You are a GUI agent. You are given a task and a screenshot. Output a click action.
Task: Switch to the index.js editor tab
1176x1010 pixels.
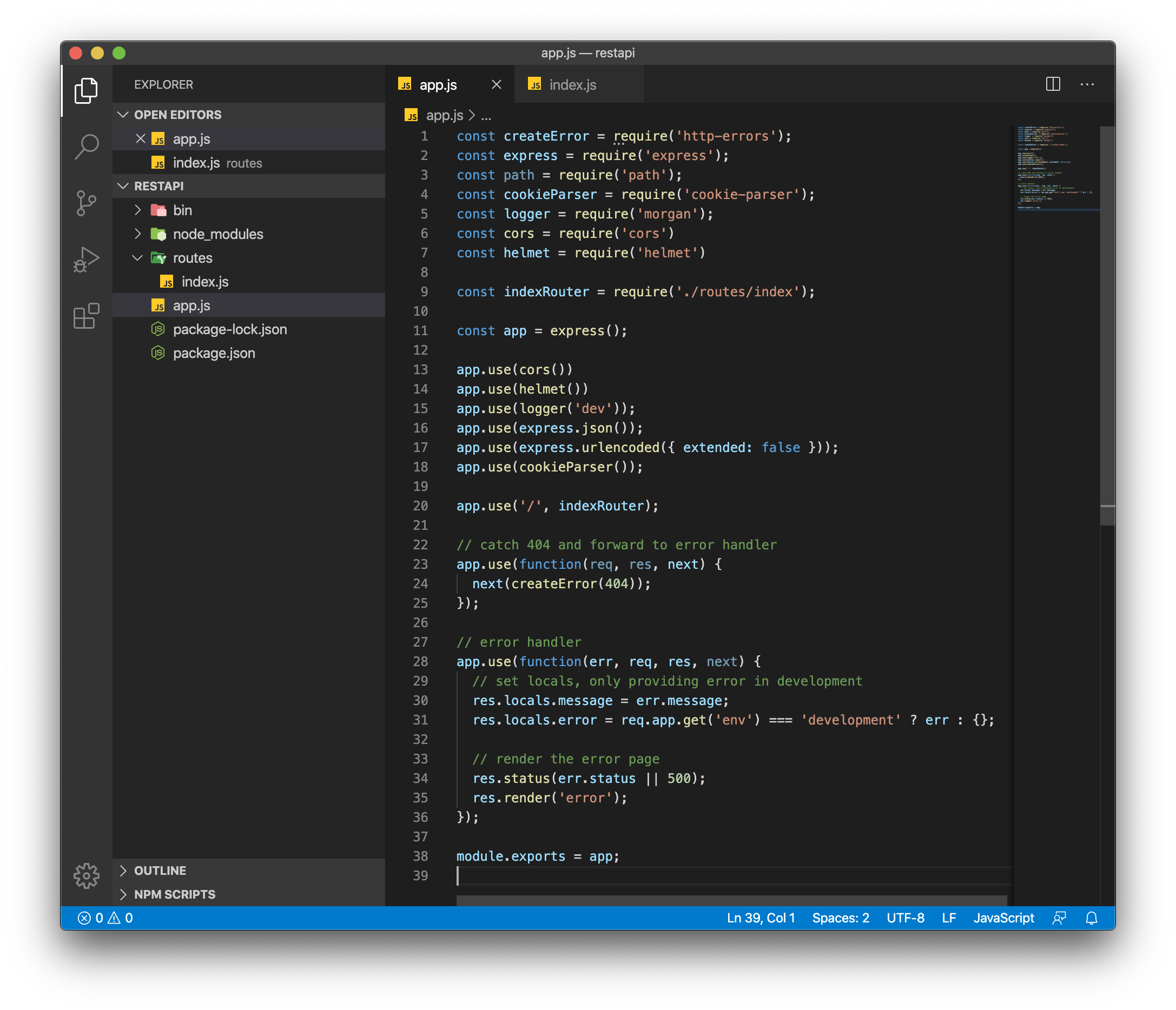(x=572, y=84)
